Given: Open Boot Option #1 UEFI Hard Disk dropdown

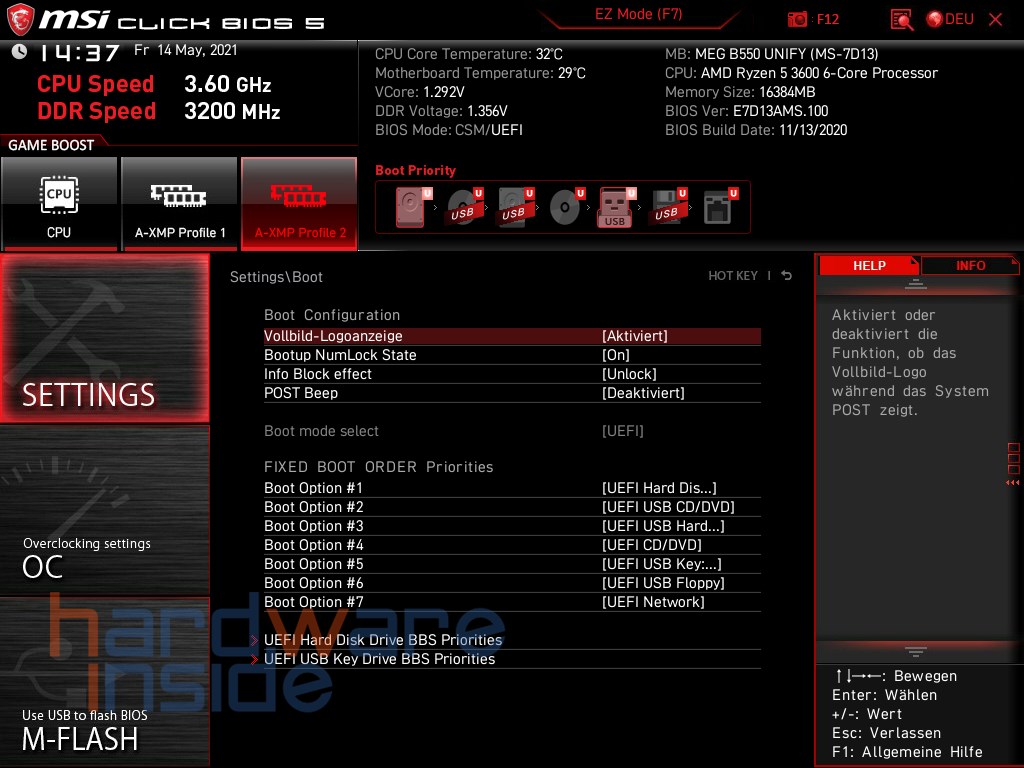Looking at the screenshot, I should click(x=512, y=488).
